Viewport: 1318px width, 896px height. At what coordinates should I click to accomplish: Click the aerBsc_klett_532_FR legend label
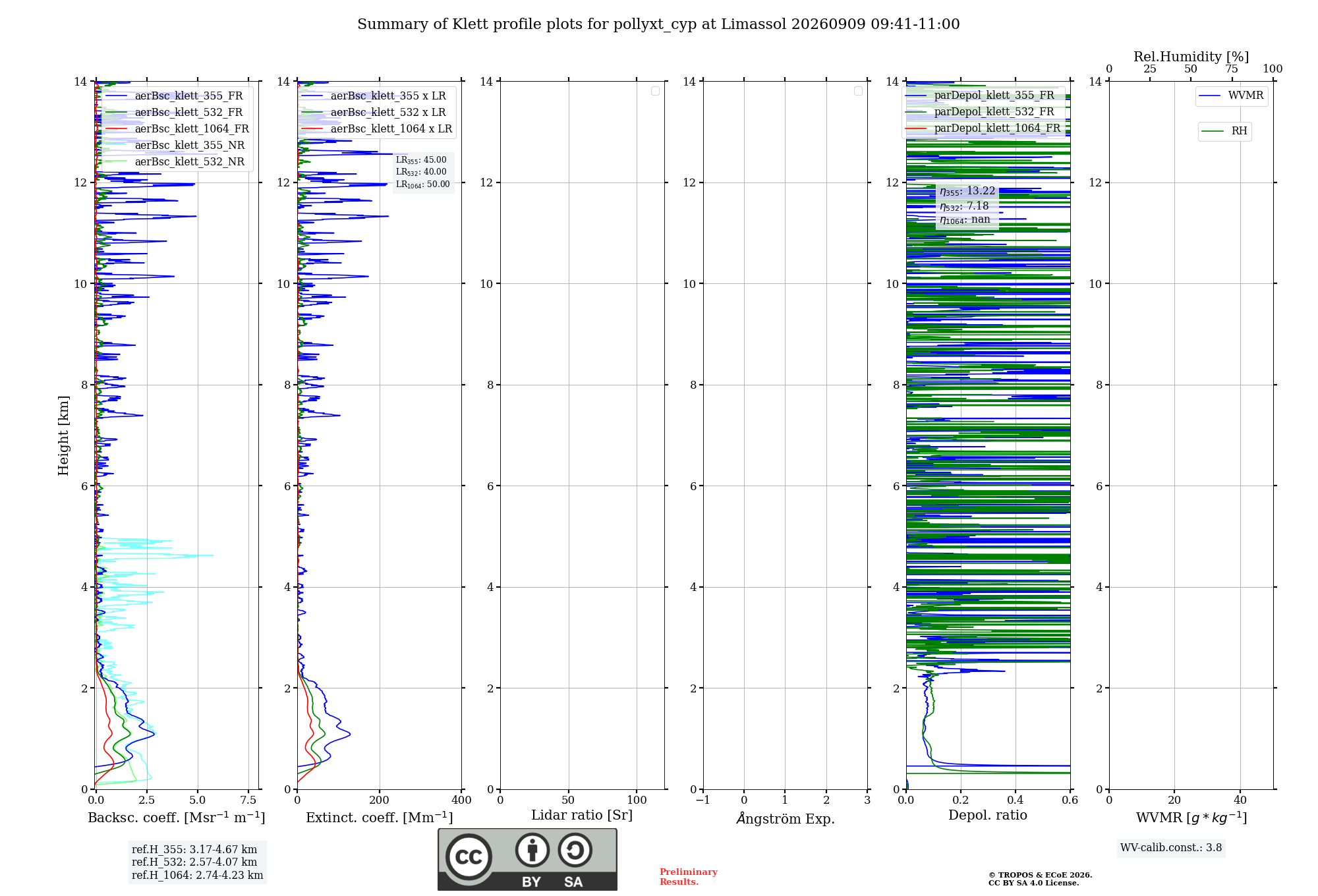(x=188, y=112)
